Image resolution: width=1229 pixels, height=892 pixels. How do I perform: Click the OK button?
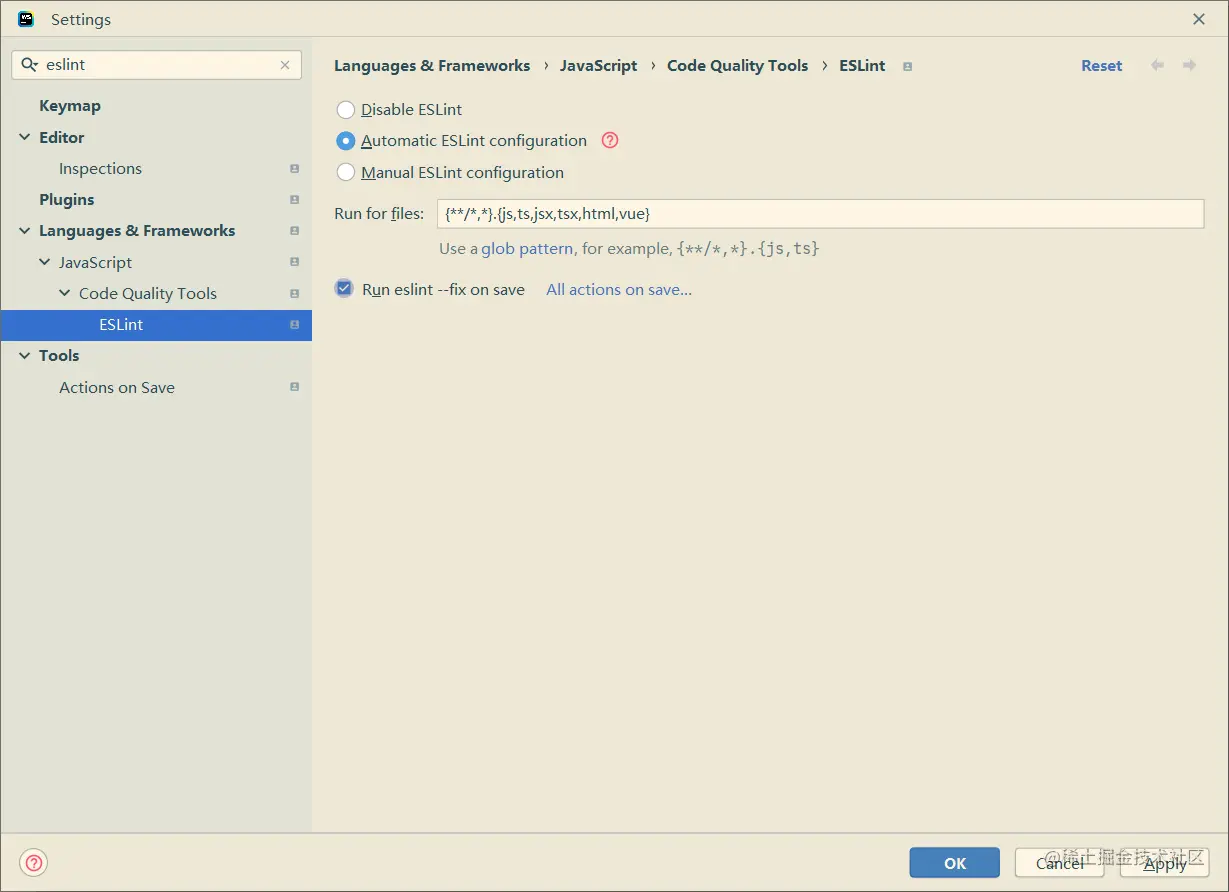point(955,863)
